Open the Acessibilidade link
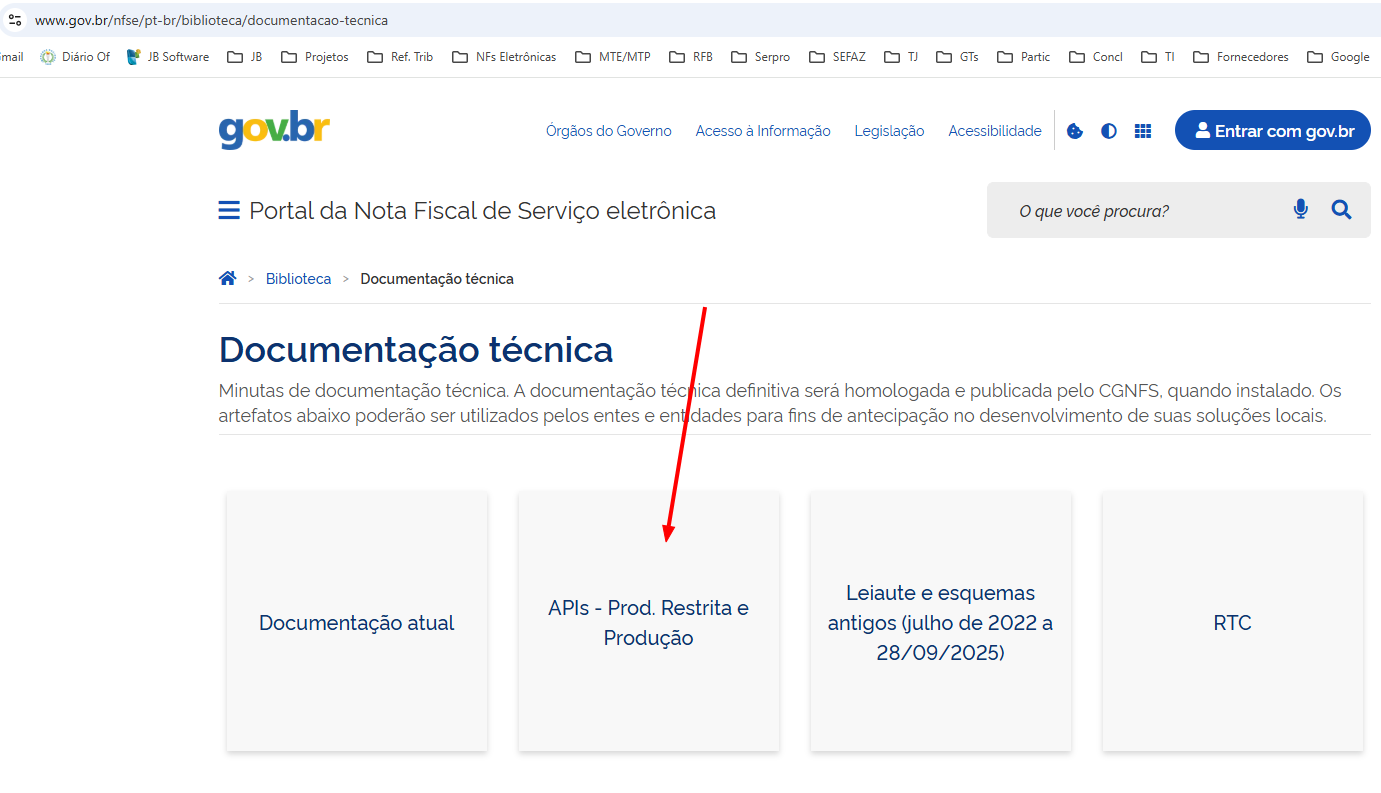The image size is (1381, 793). (x=994, y=131)
